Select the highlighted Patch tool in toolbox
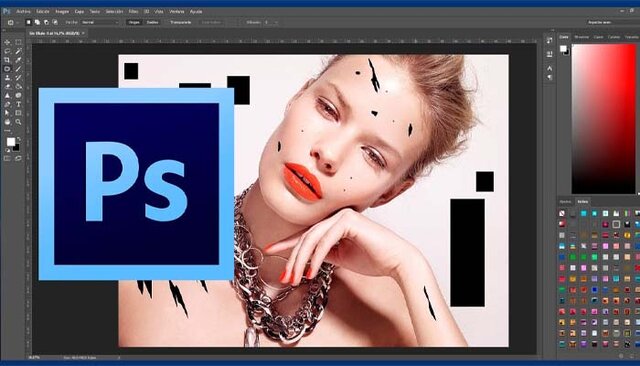The image size is (640, 366). click(7, 69)
